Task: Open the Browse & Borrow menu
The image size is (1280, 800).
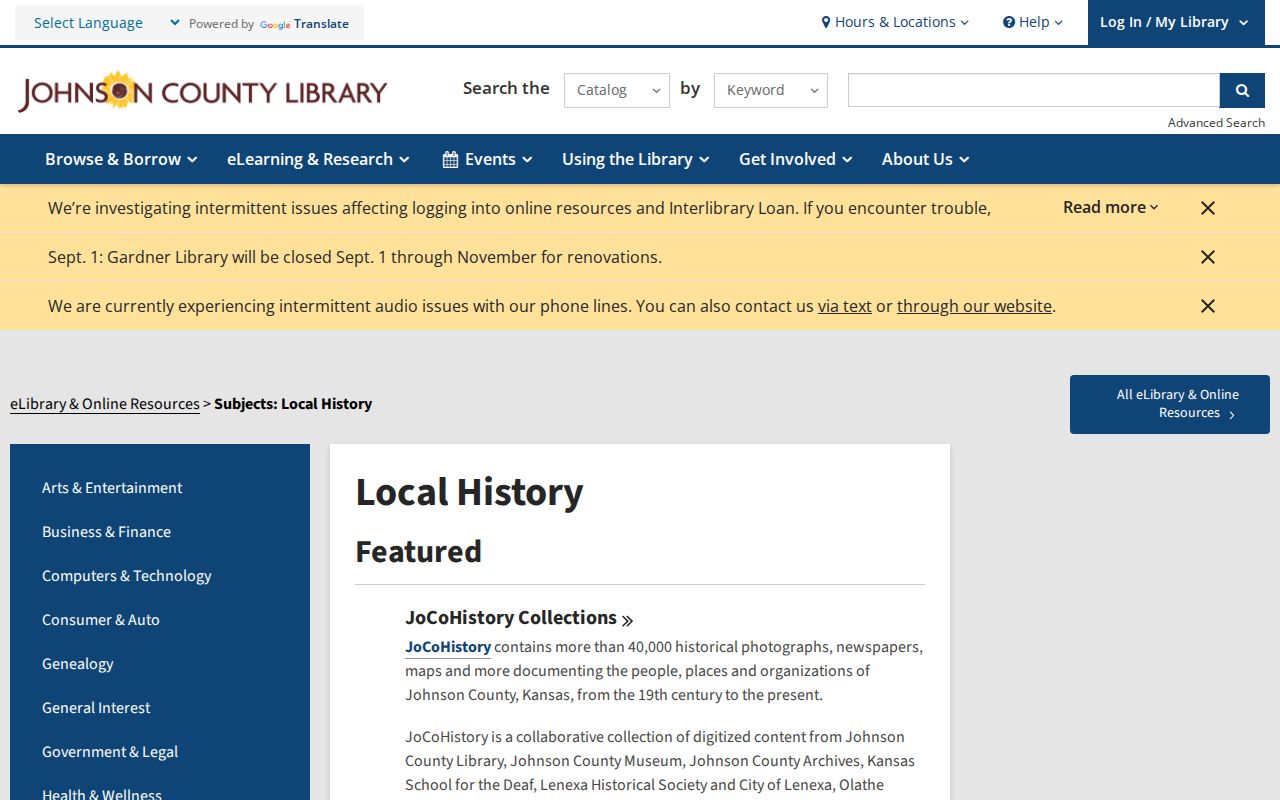Action: tap(121, 159)
